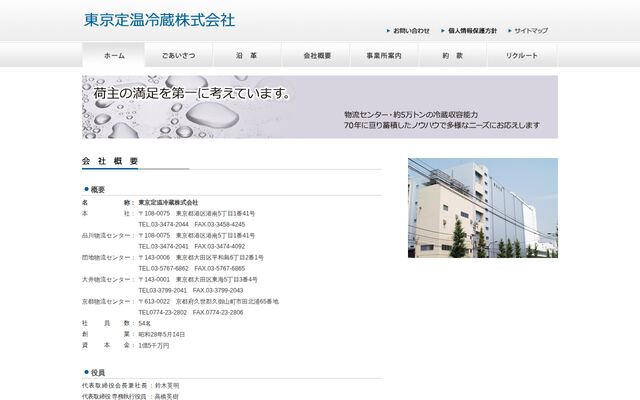This screenshot has height=400, width=640.
Task: Click the 概要 section heading
Action: pos(98,189)
